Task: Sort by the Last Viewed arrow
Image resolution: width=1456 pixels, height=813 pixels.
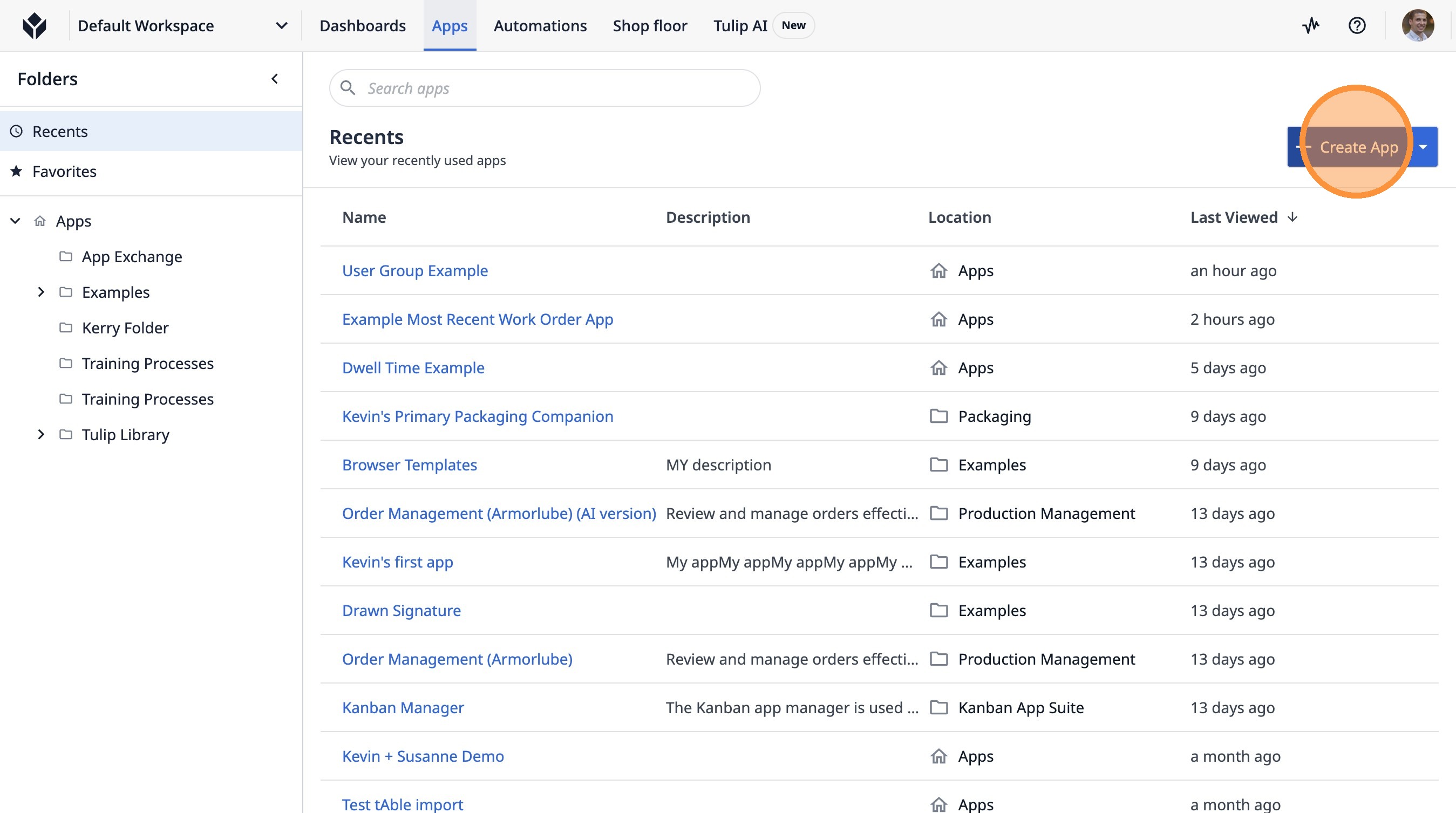Action: tap(1292, 217)
